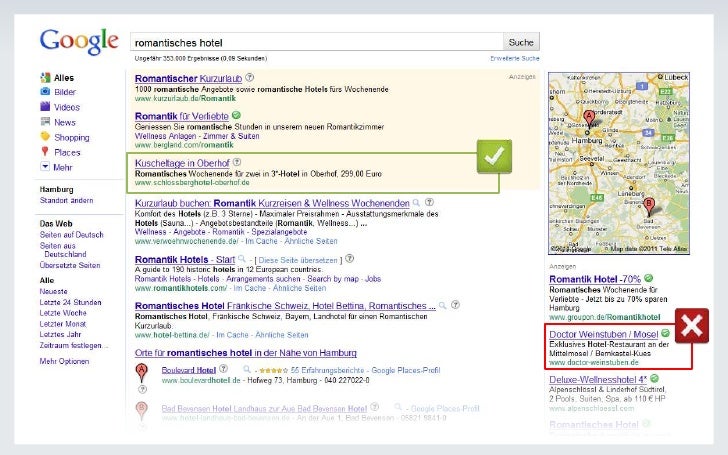Viewport: 728px width, 455px height.
Task: Click map pin A on the map
Action: [589, 119]
